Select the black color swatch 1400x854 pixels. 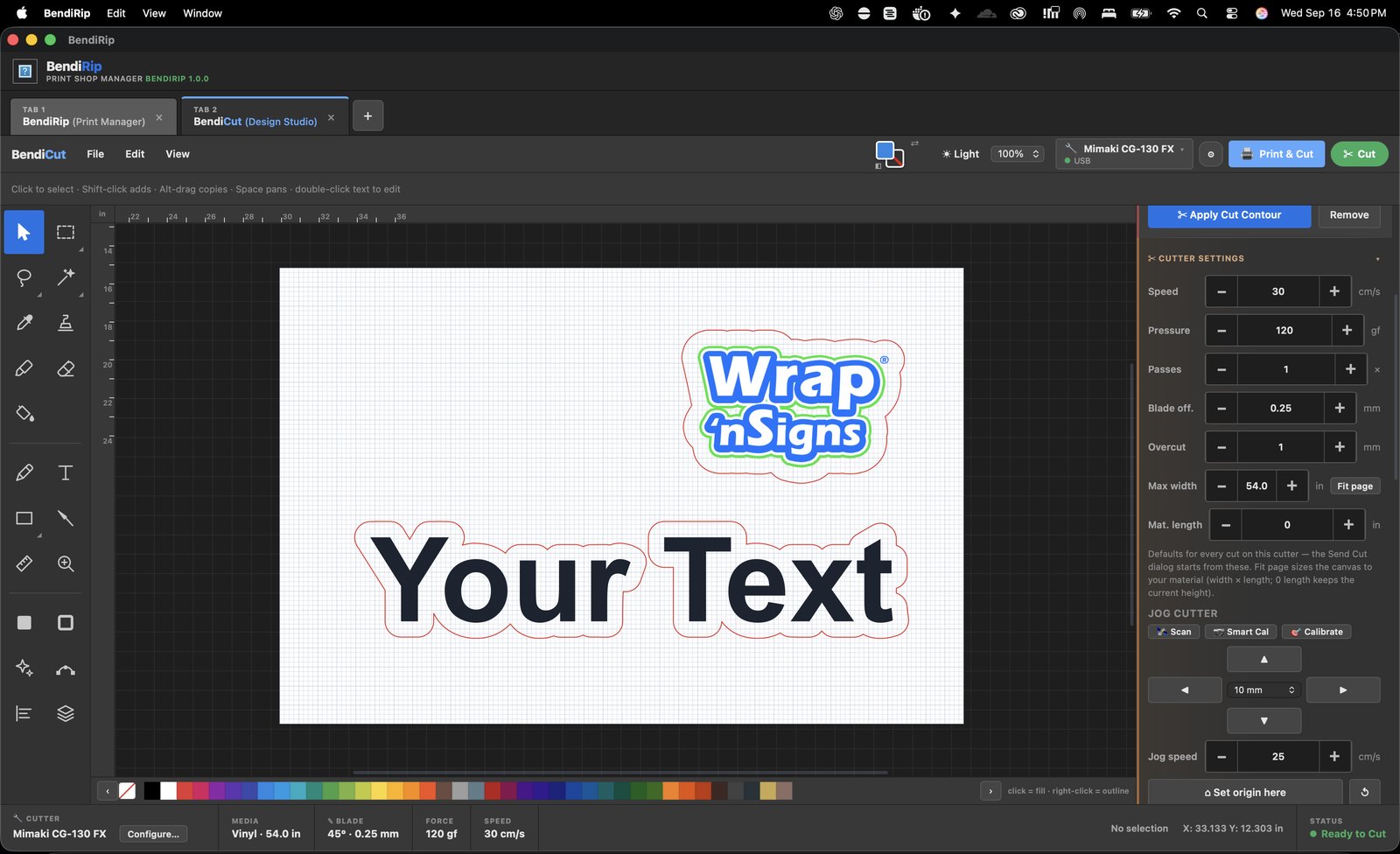151,791
